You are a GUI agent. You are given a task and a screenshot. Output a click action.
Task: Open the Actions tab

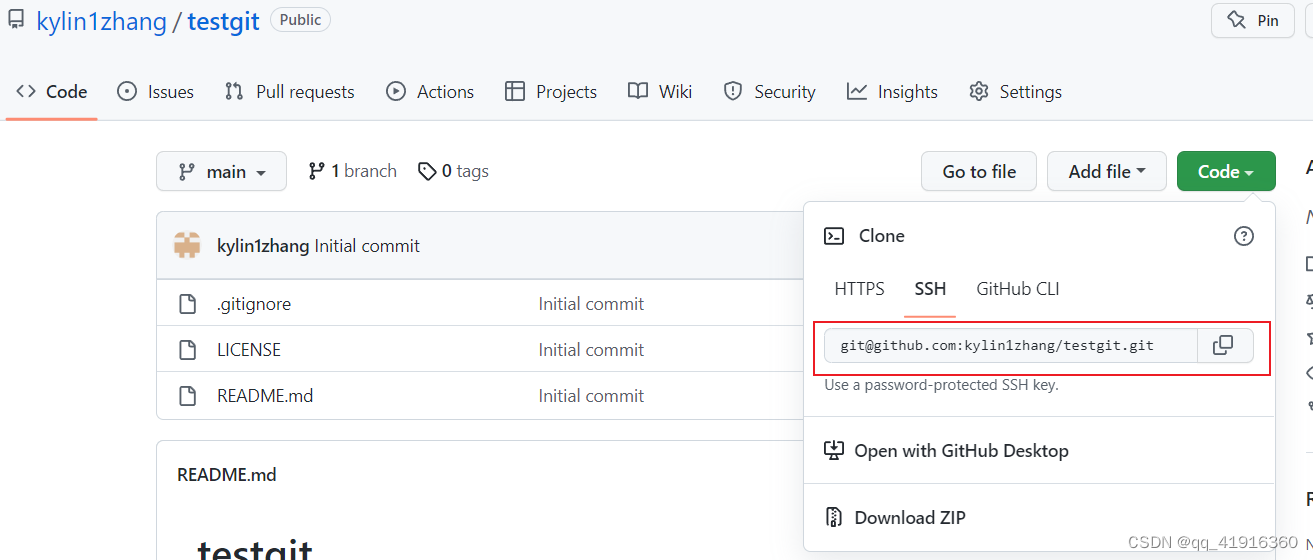430,92
